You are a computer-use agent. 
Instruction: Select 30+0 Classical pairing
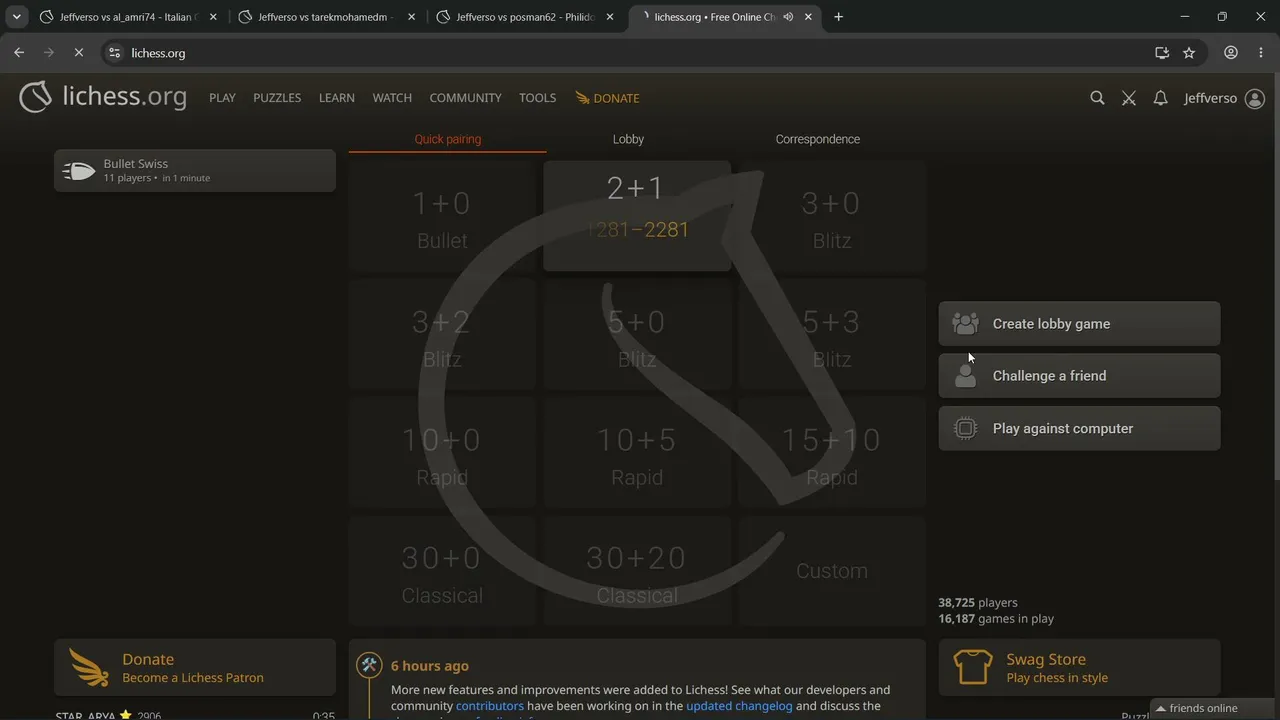coord(442,570)
